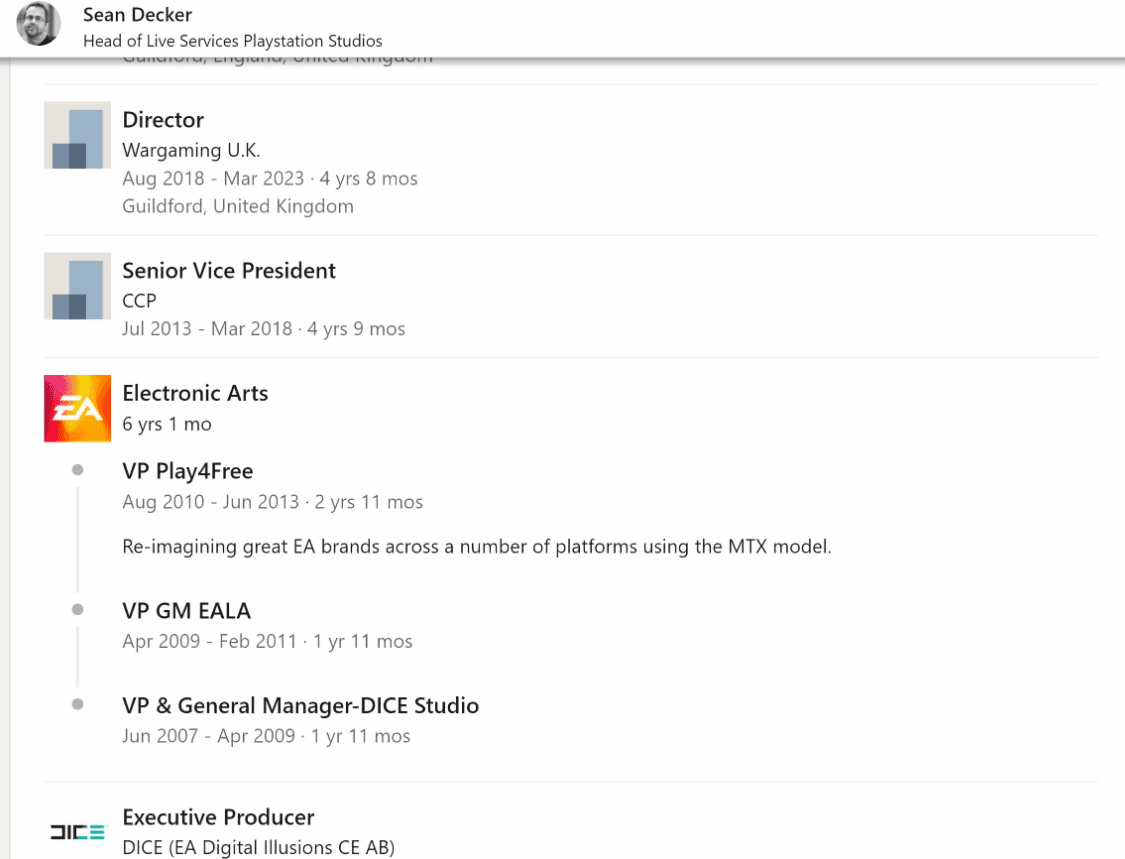The image size is (1125, 859).
Task: Open the Electronic Arts EA logo
Action: click(77, 408)
